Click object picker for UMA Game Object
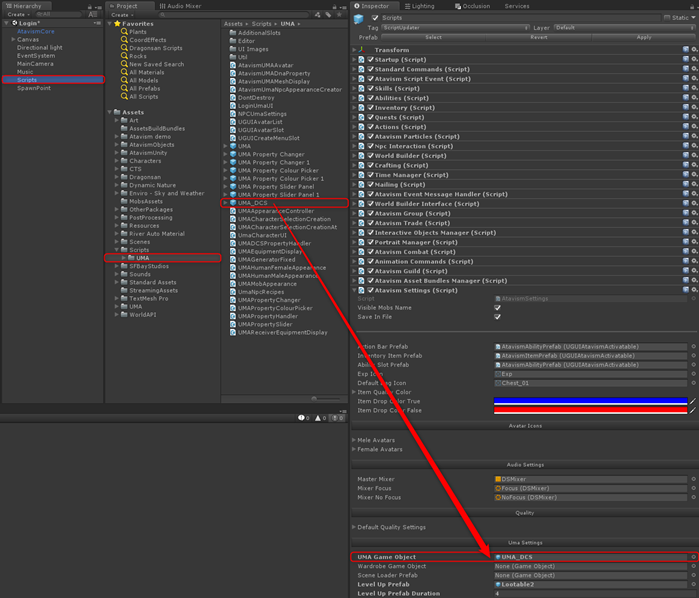The image size is (699, 598). [x=693, y=557]
